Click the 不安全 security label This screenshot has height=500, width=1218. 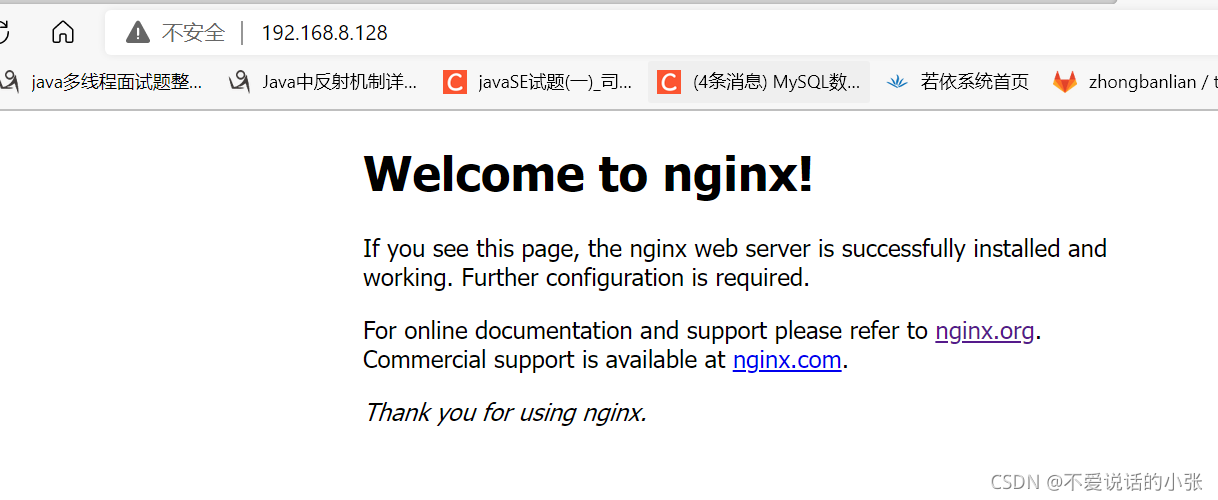194,33
